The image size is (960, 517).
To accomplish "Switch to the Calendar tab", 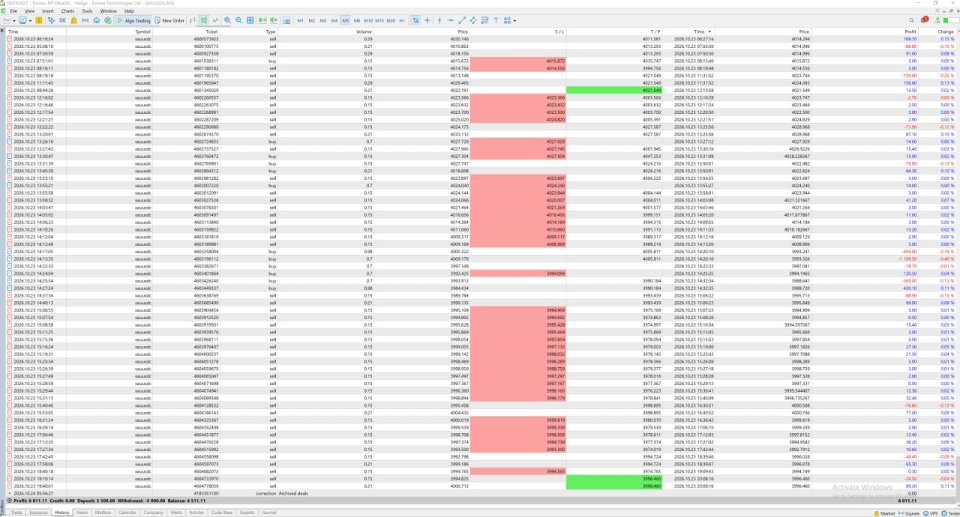I will (x=127, y=512).
